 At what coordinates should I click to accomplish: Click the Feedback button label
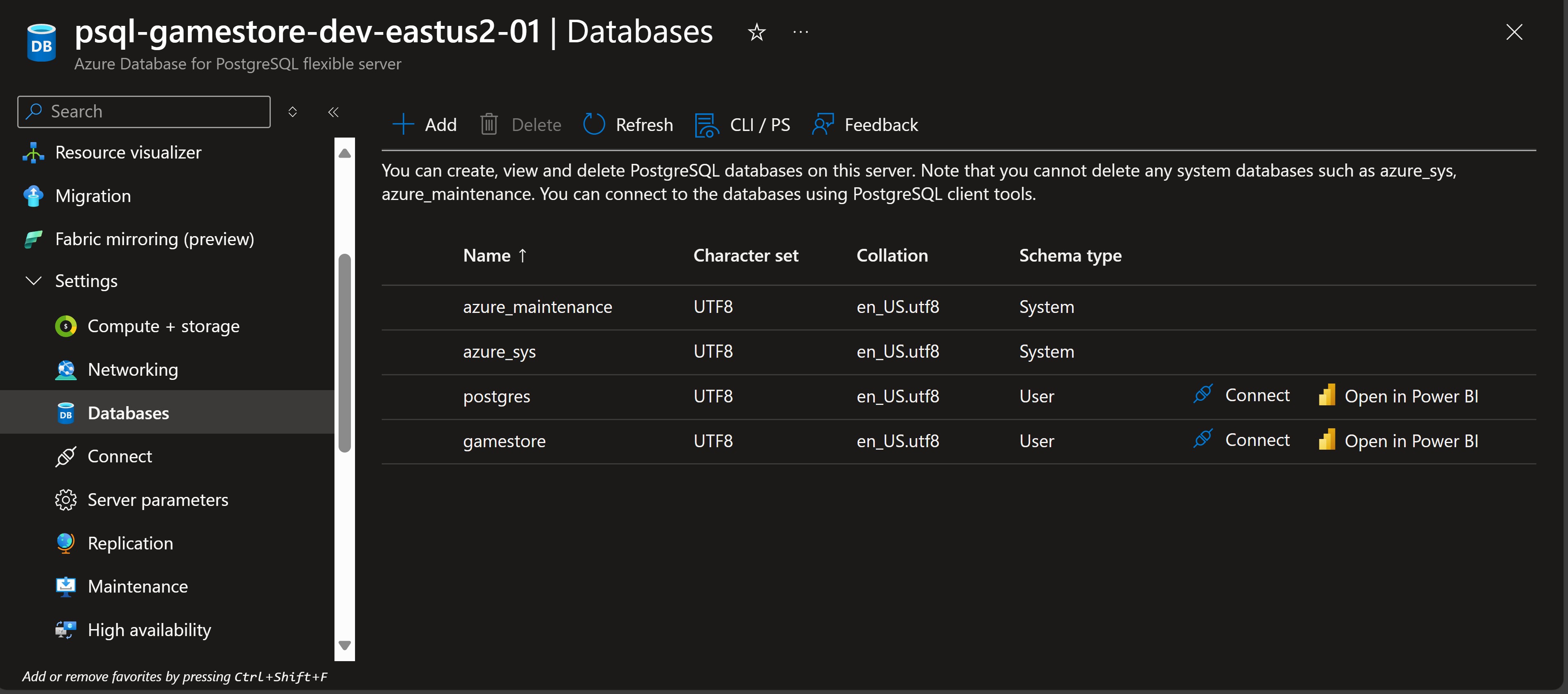pos(881,125)
